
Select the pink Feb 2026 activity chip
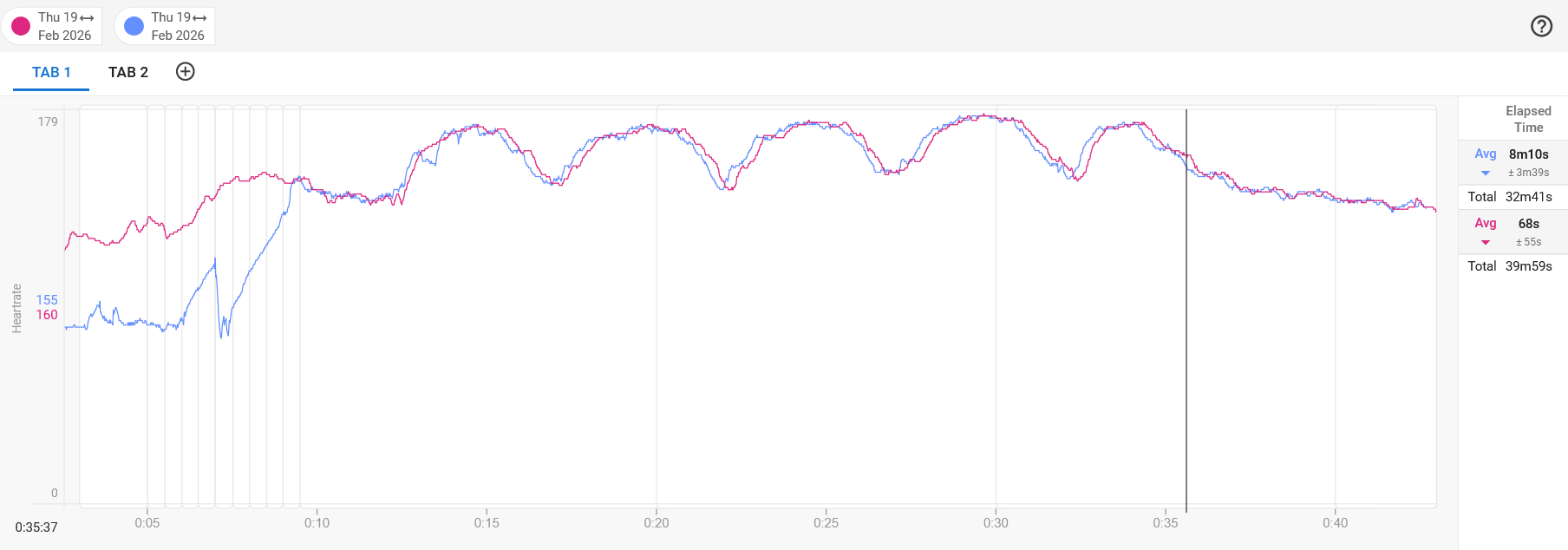point(64,35)
